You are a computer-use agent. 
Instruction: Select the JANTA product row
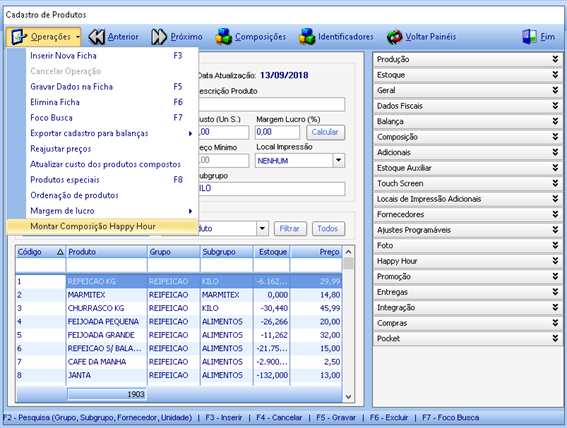tap(179, 376)
